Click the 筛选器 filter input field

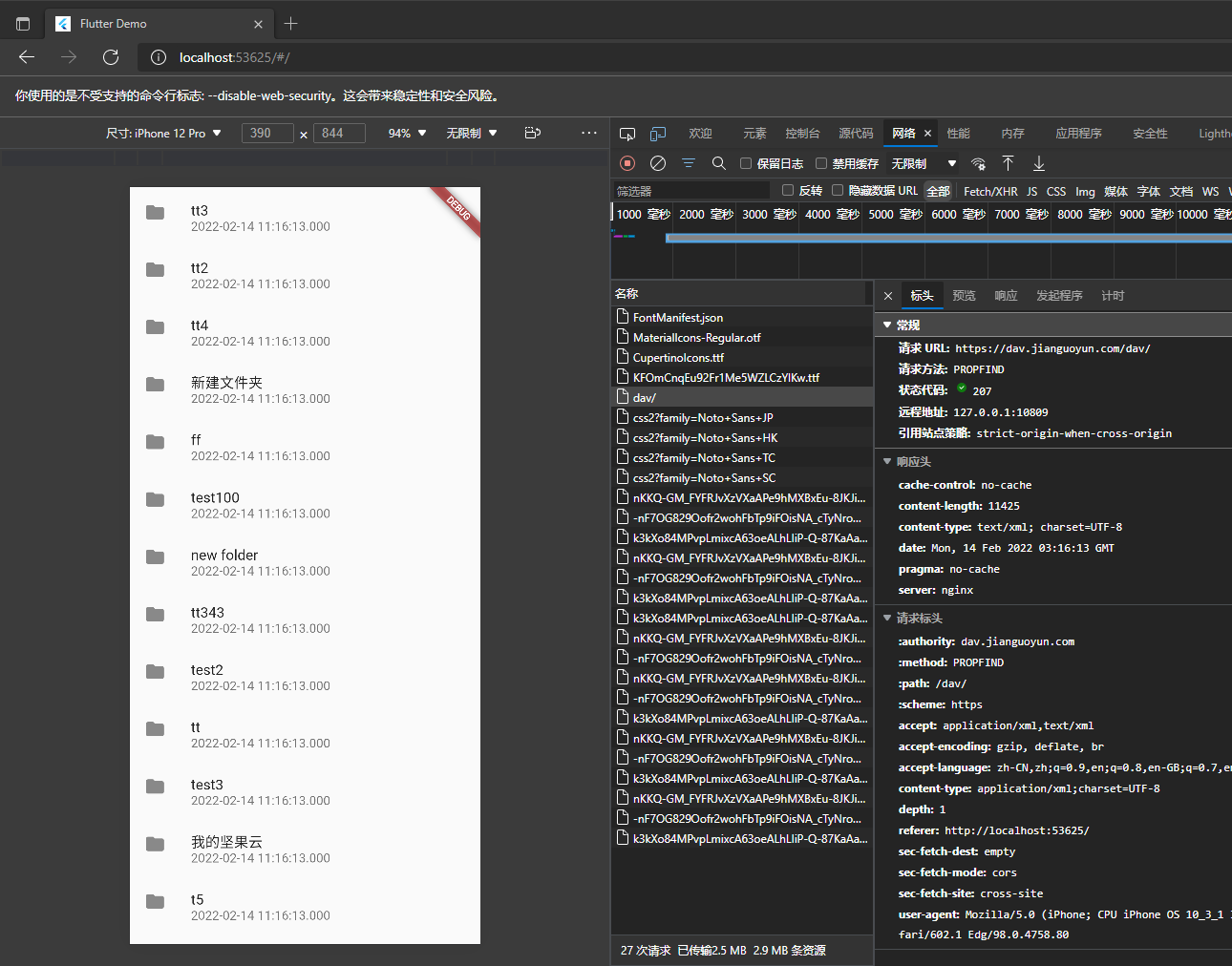691,191
